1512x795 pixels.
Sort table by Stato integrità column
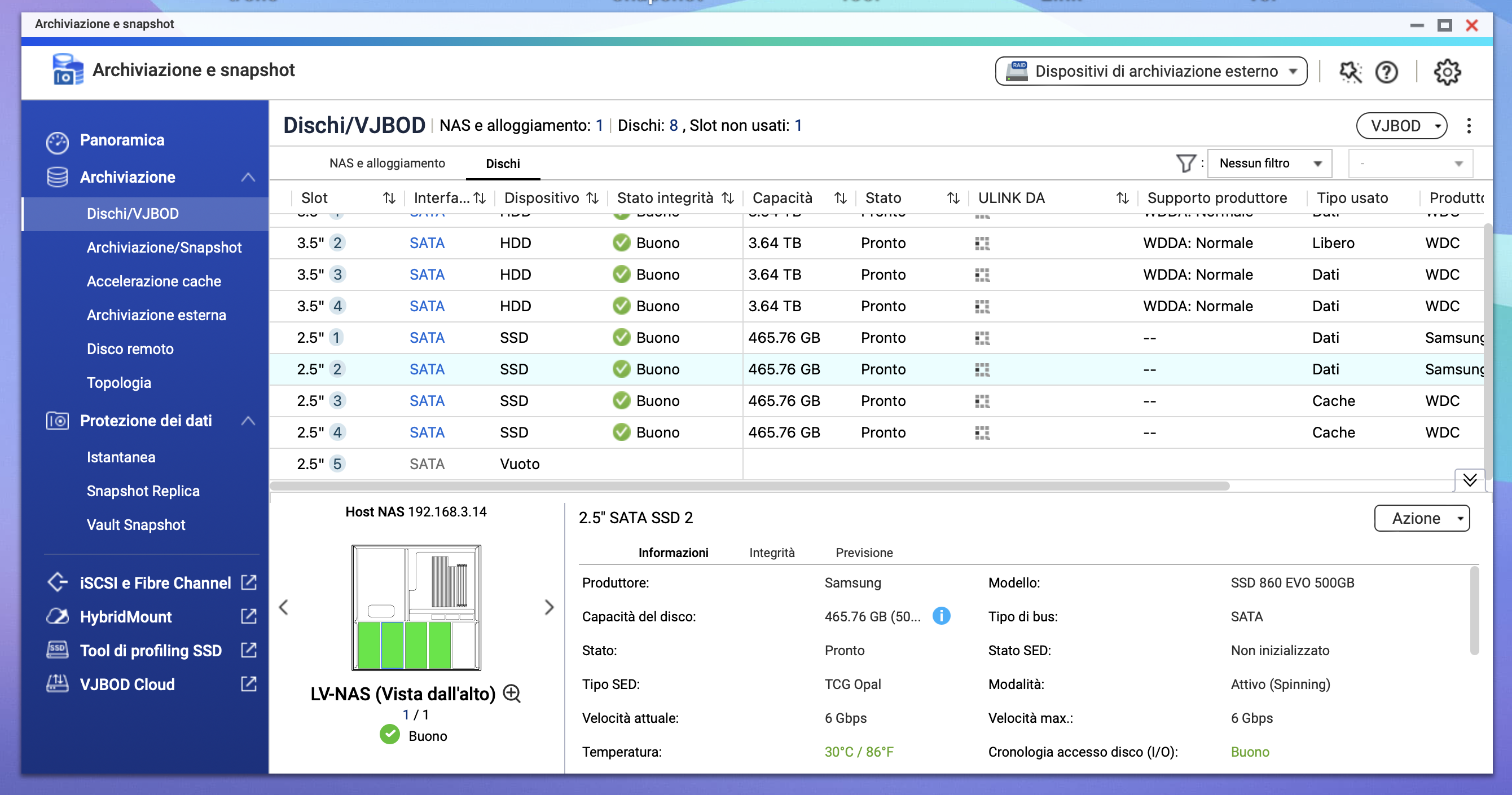click(x=727, y=198)
